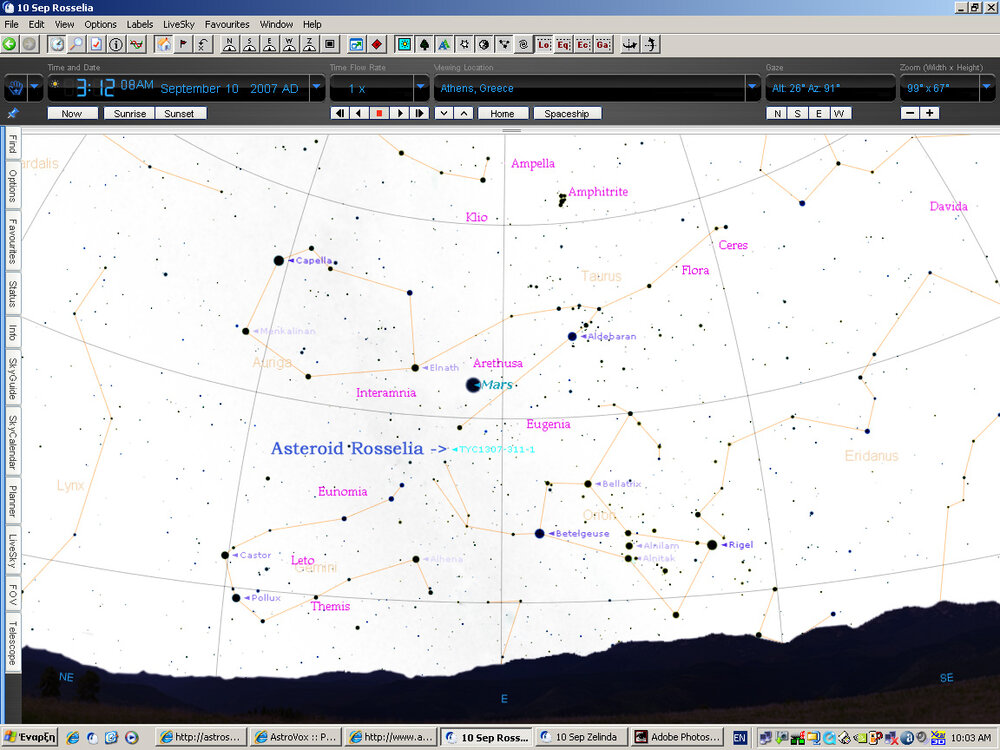Toggle the 'Lo' local grid button
The image size is (1000, 750).
click(545, 44)
